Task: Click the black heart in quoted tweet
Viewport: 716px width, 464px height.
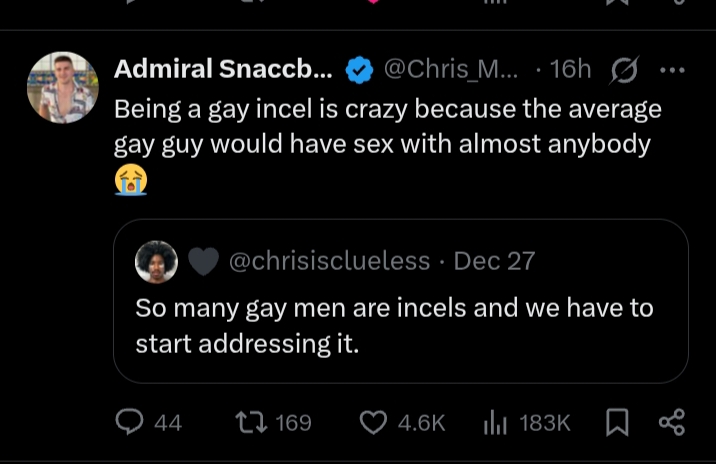Action: [x=203, y=262]
